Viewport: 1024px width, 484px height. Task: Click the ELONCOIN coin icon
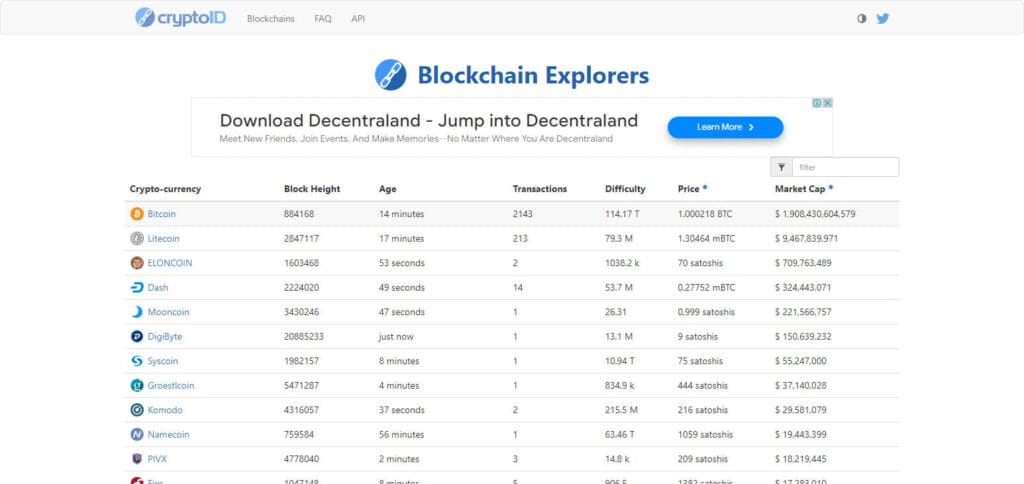tap(136, 263)
